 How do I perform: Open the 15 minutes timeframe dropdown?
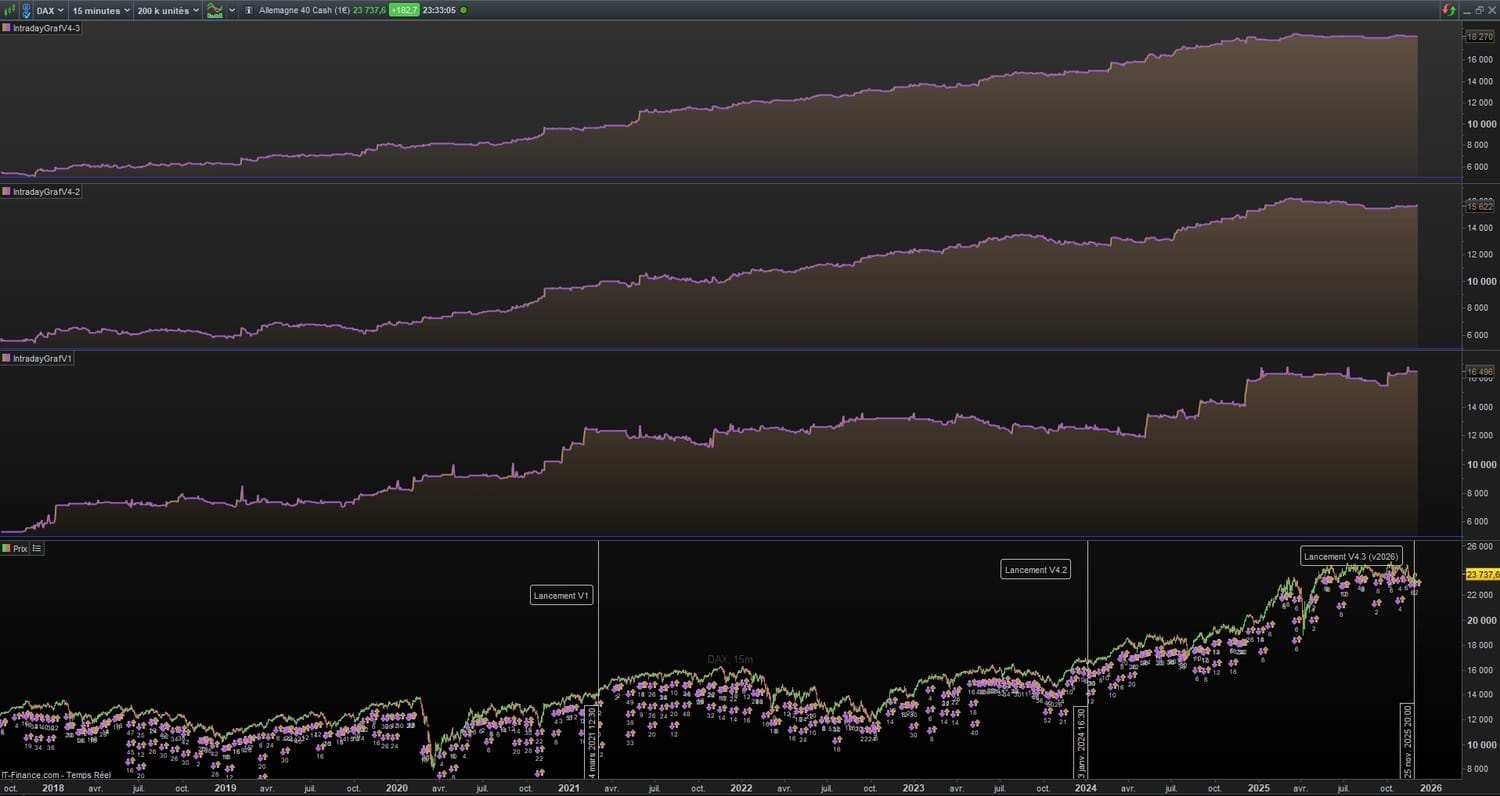(x=101, y=10)
